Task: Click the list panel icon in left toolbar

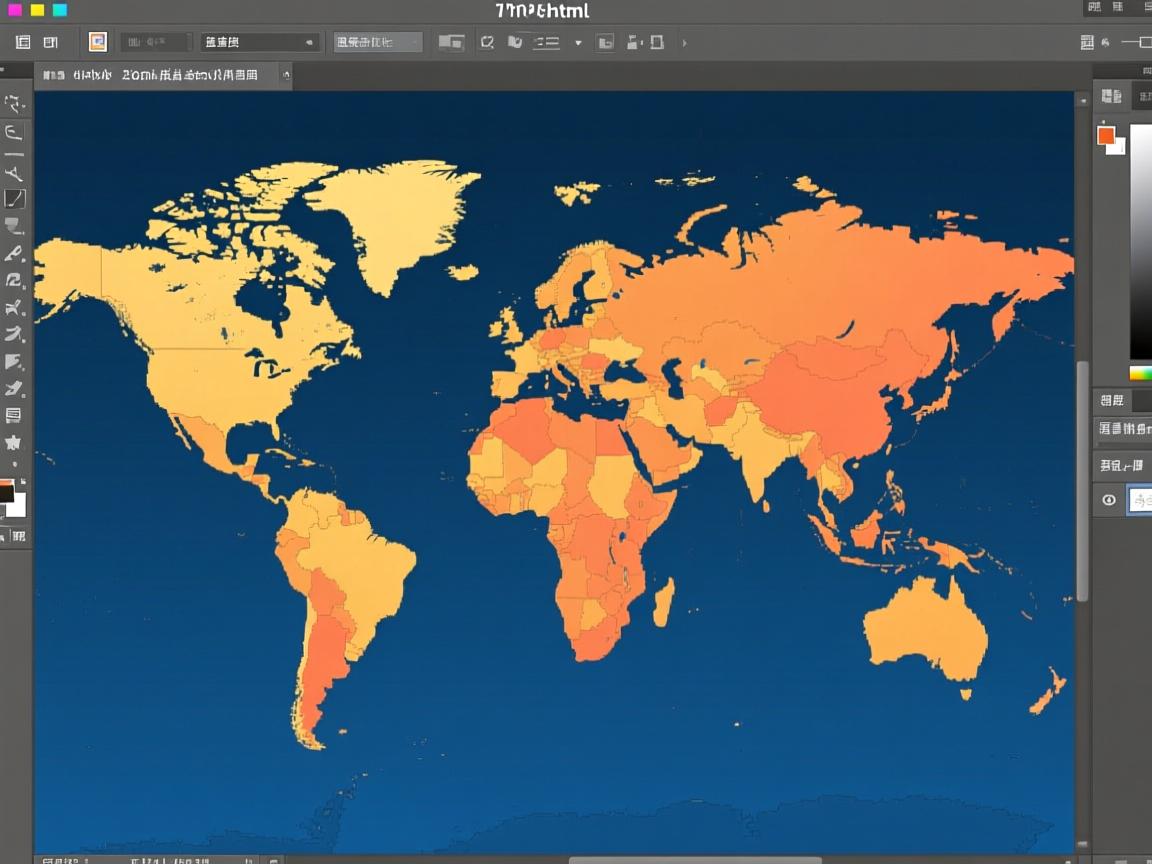Action: coord(14,415)
